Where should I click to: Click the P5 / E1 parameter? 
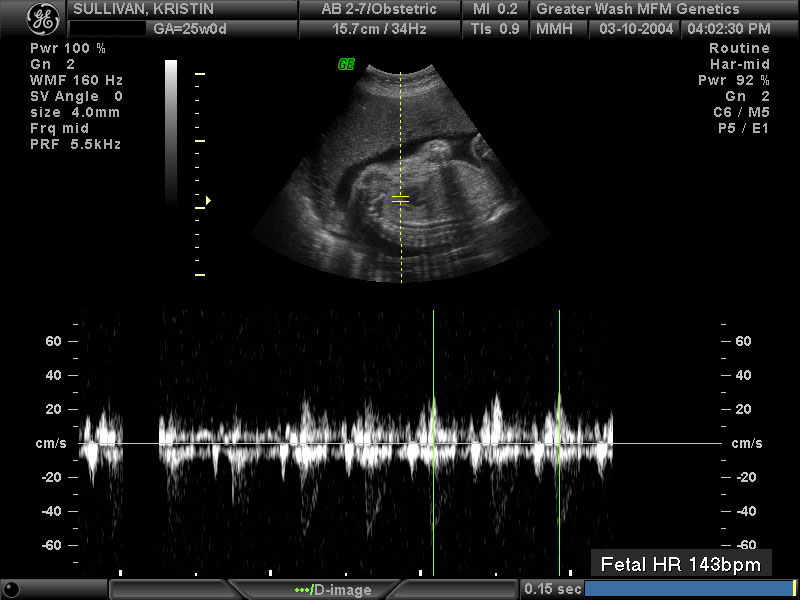click(743, 128)
